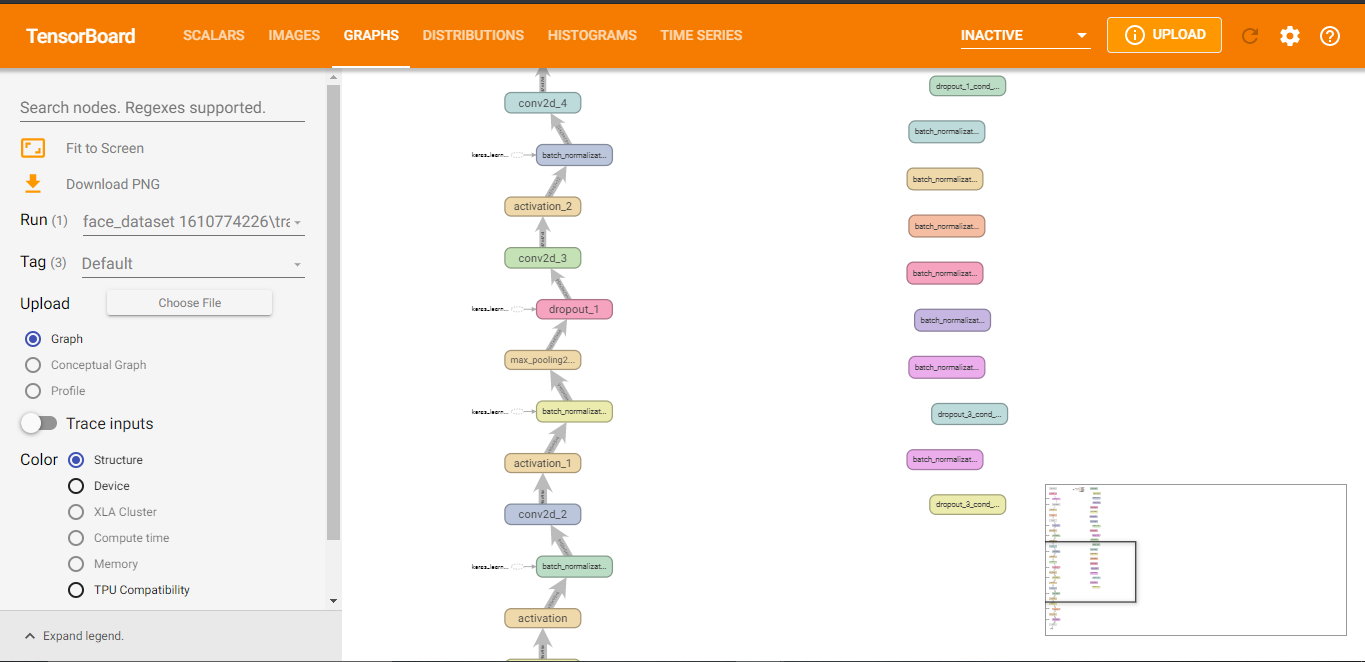Open help with the question mark icon

(x=1329, y=36)
